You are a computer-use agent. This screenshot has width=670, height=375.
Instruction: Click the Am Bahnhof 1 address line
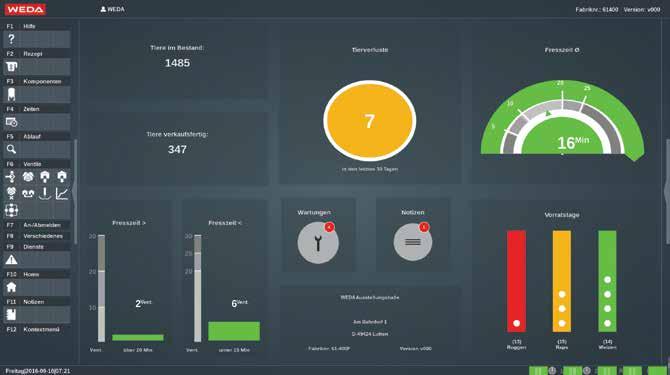click(370, 322)
